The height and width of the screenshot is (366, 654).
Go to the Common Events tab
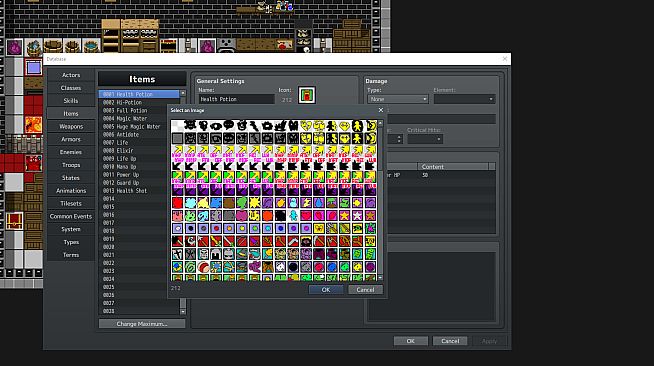pos(71,216)
